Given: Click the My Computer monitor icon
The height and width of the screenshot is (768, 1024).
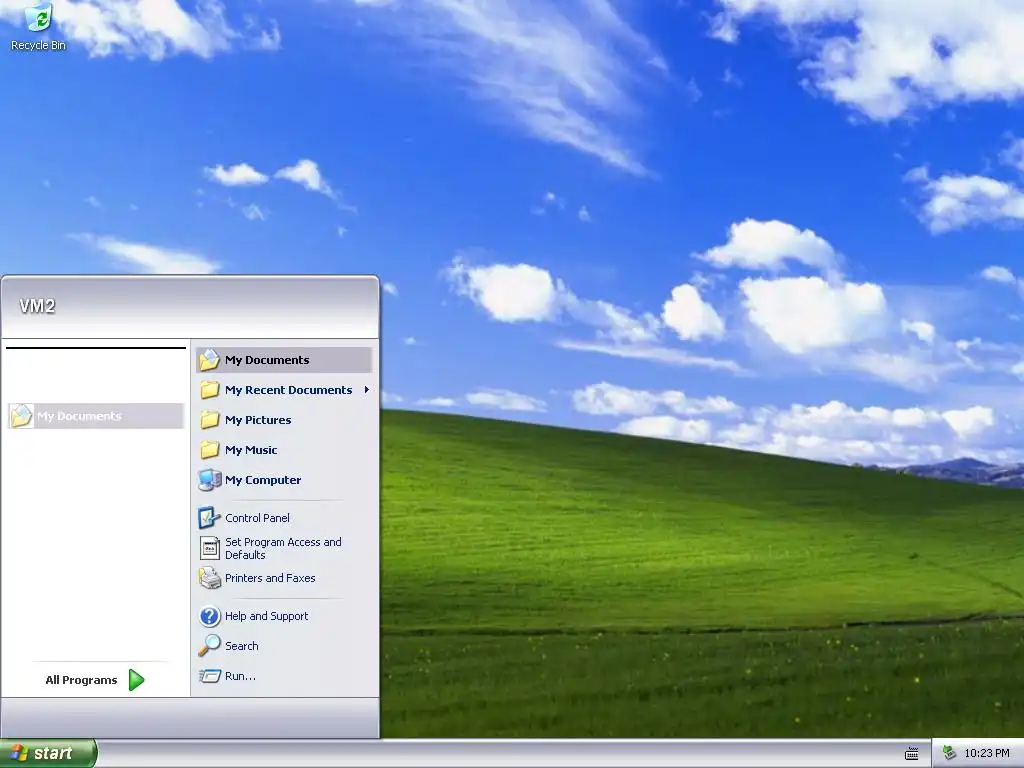Looking at the screenshot, I should coord(209,480).
